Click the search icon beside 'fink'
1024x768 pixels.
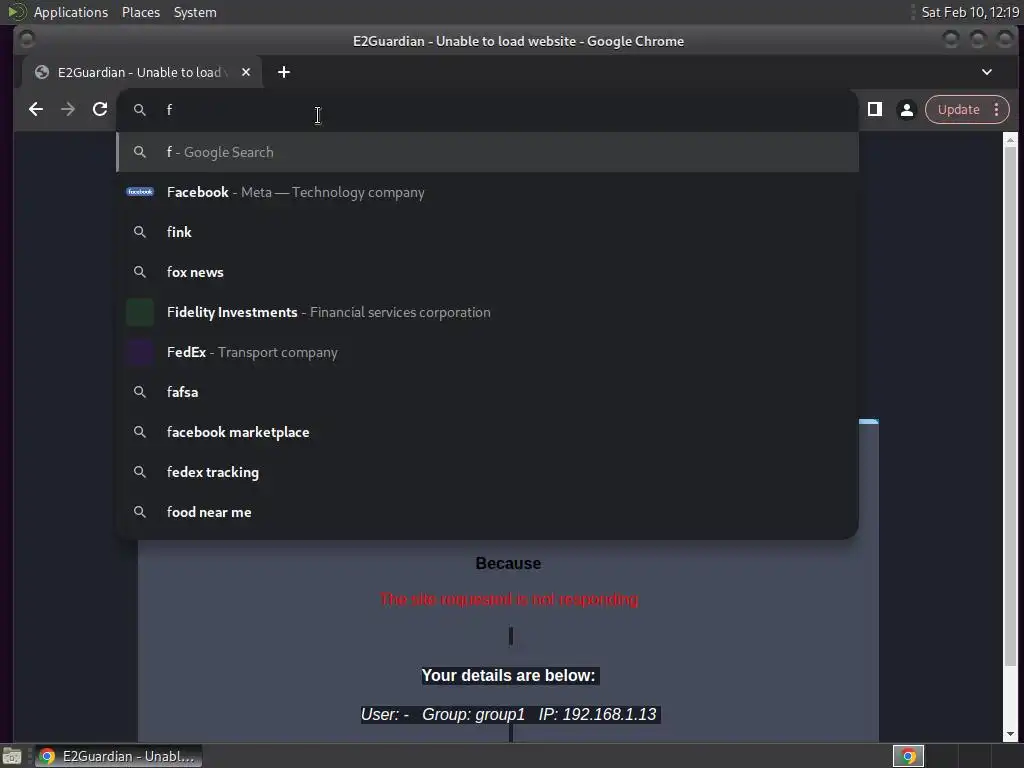pos(140,232)
